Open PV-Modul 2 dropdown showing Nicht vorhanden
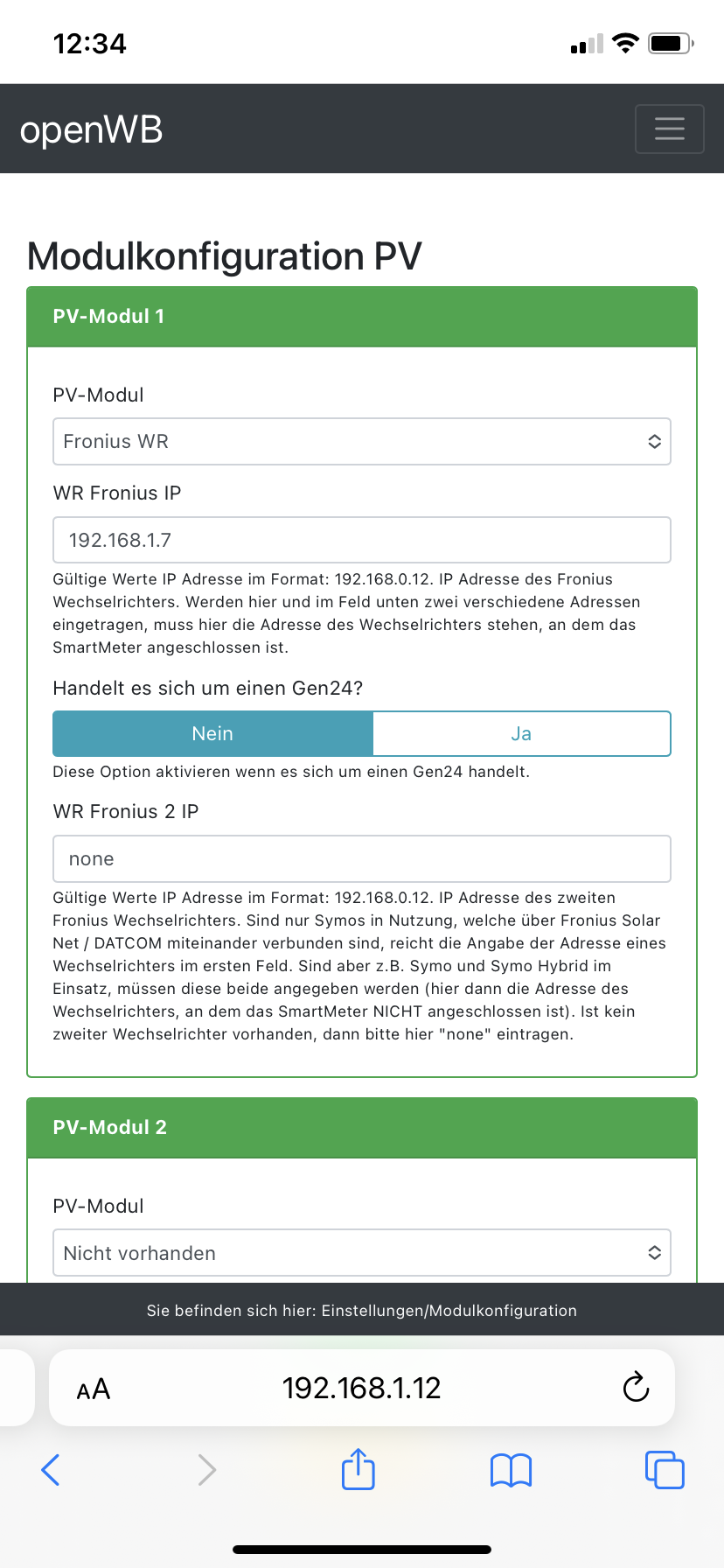This screenshot has width=724, height=1568. point(361,1253)
